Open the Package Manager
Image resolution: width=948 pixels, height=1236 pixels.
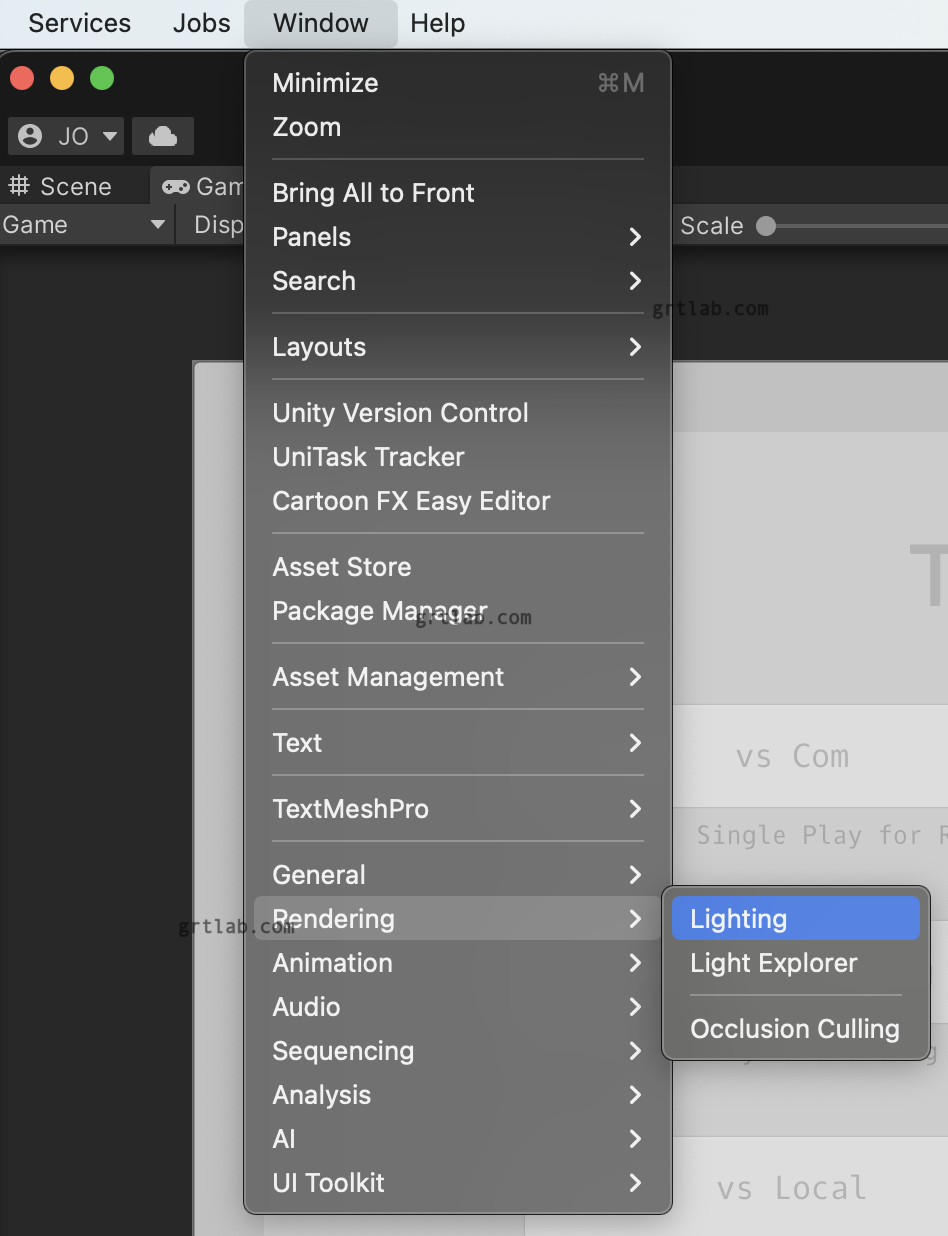[379, 611]
